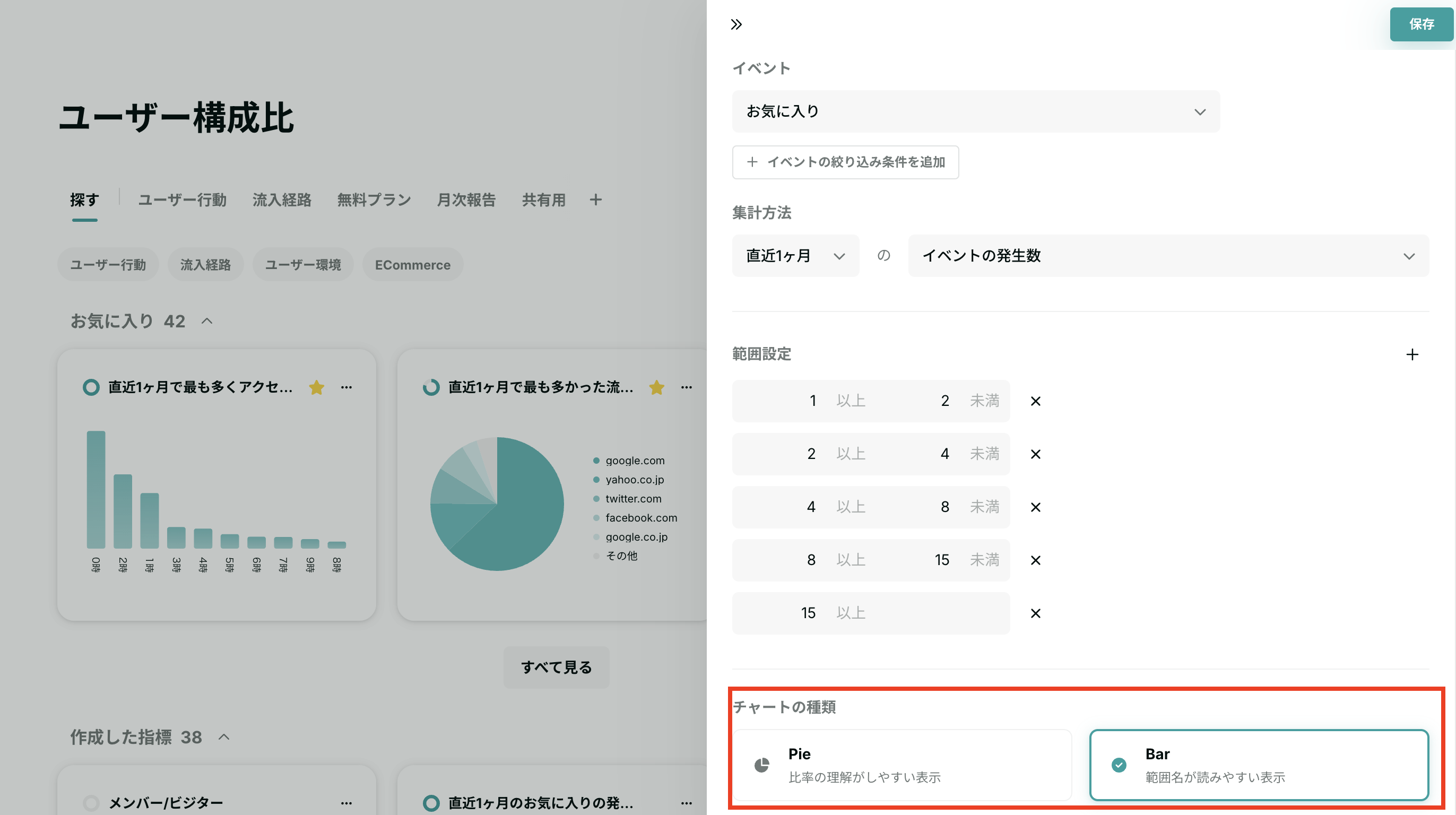
Task: Click the facebook.com legend entry
Action: [635, 518]
